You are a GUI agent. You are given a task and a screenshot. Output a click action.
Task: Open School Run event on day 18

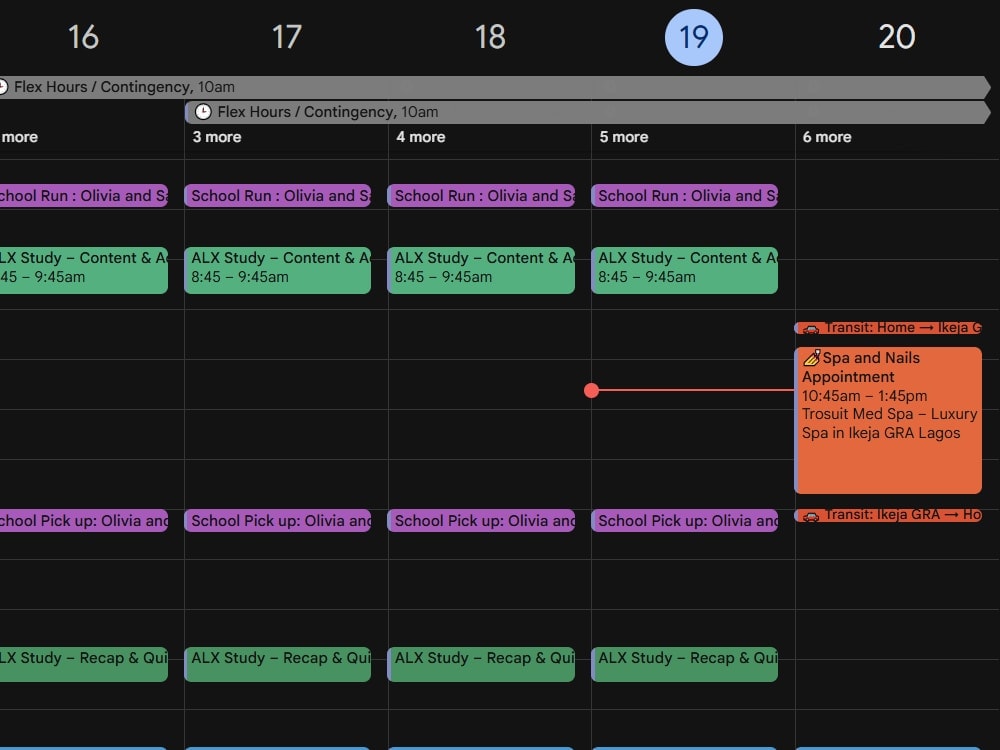point(481,196)
